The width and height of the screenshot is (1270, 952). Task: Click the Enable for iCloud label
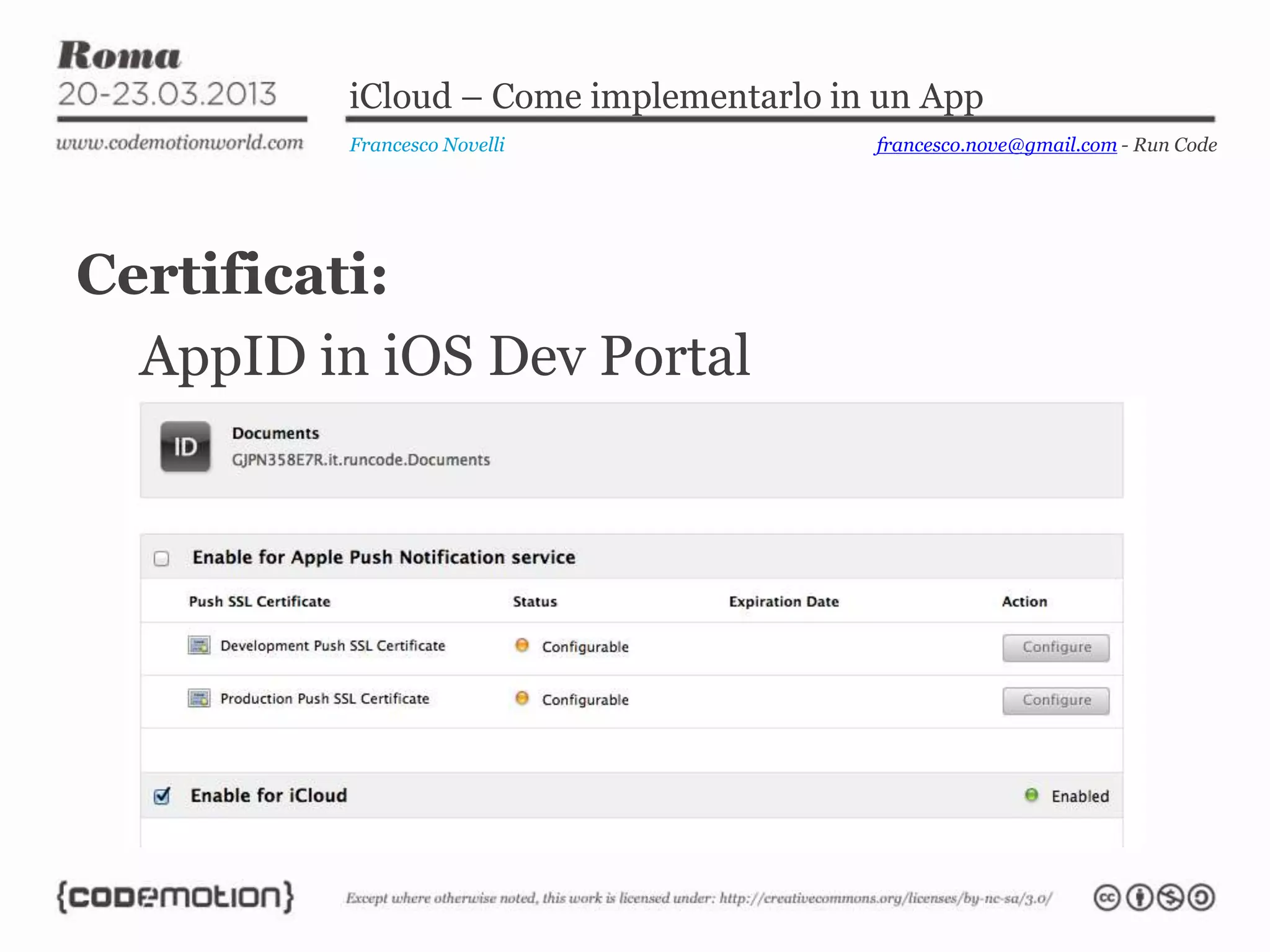pos(269,795)
